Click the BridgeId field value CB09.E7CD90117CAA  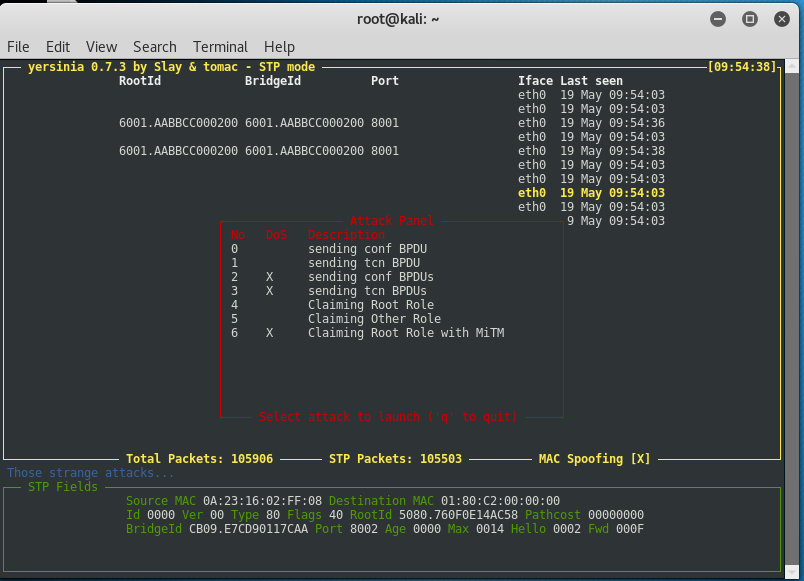coord(249,529)
